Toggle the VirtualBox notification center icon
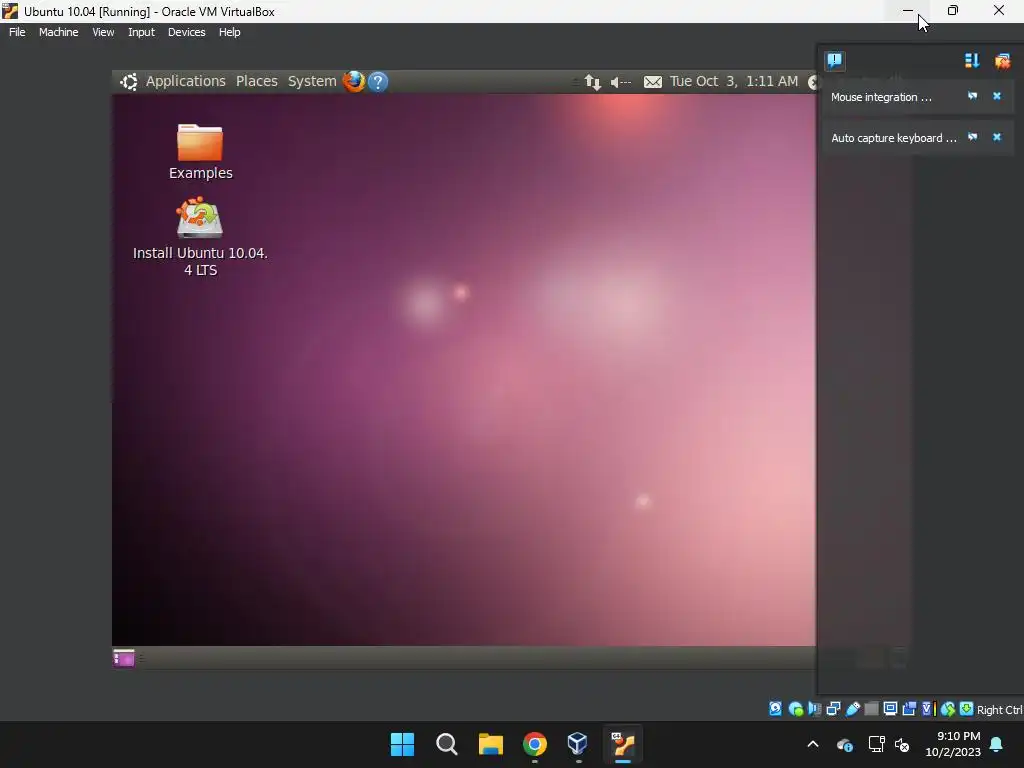1024x768 pixels. (835, 61)
